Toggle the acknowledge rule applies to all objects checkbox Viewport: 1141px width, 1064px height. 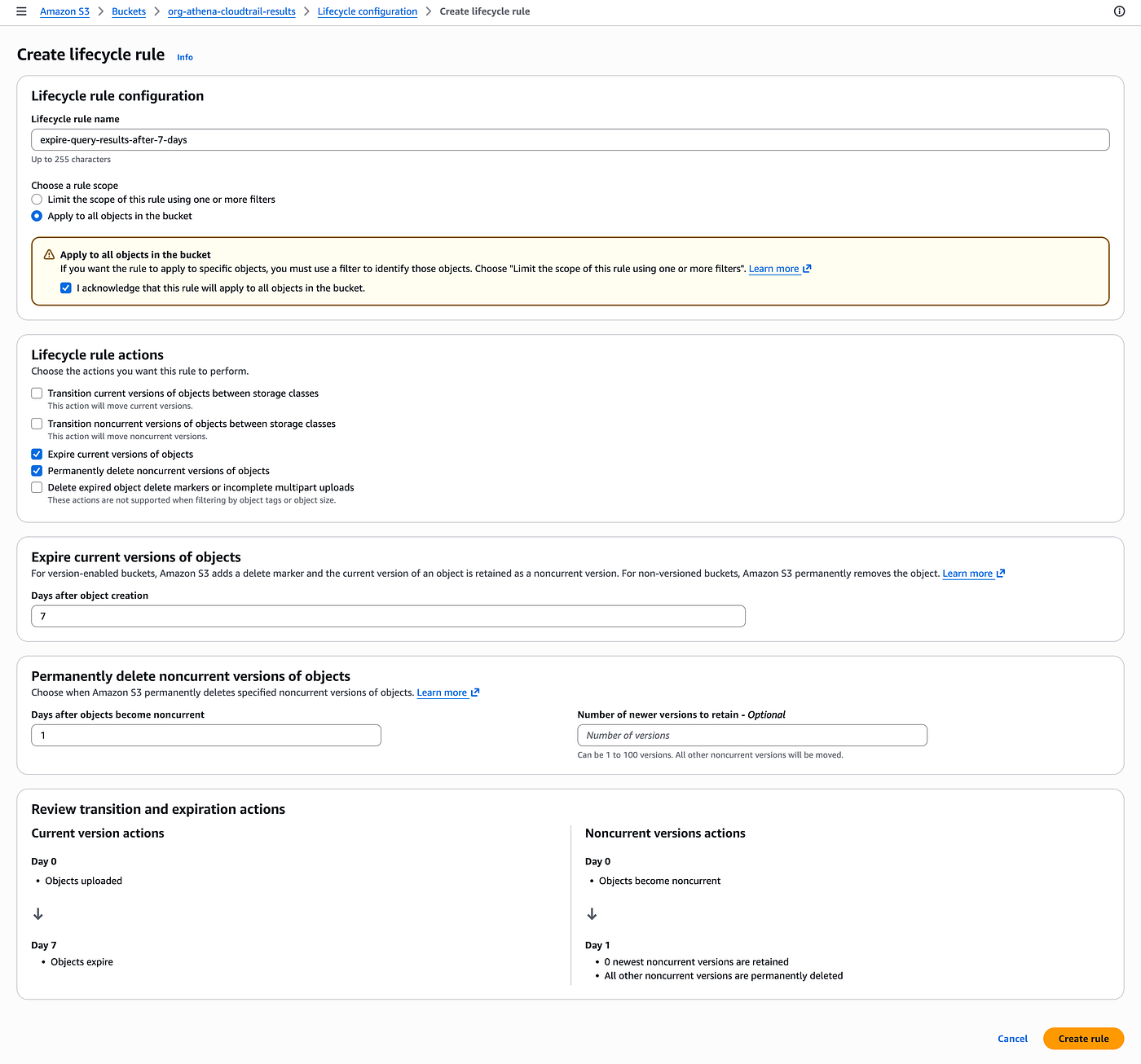66,288
